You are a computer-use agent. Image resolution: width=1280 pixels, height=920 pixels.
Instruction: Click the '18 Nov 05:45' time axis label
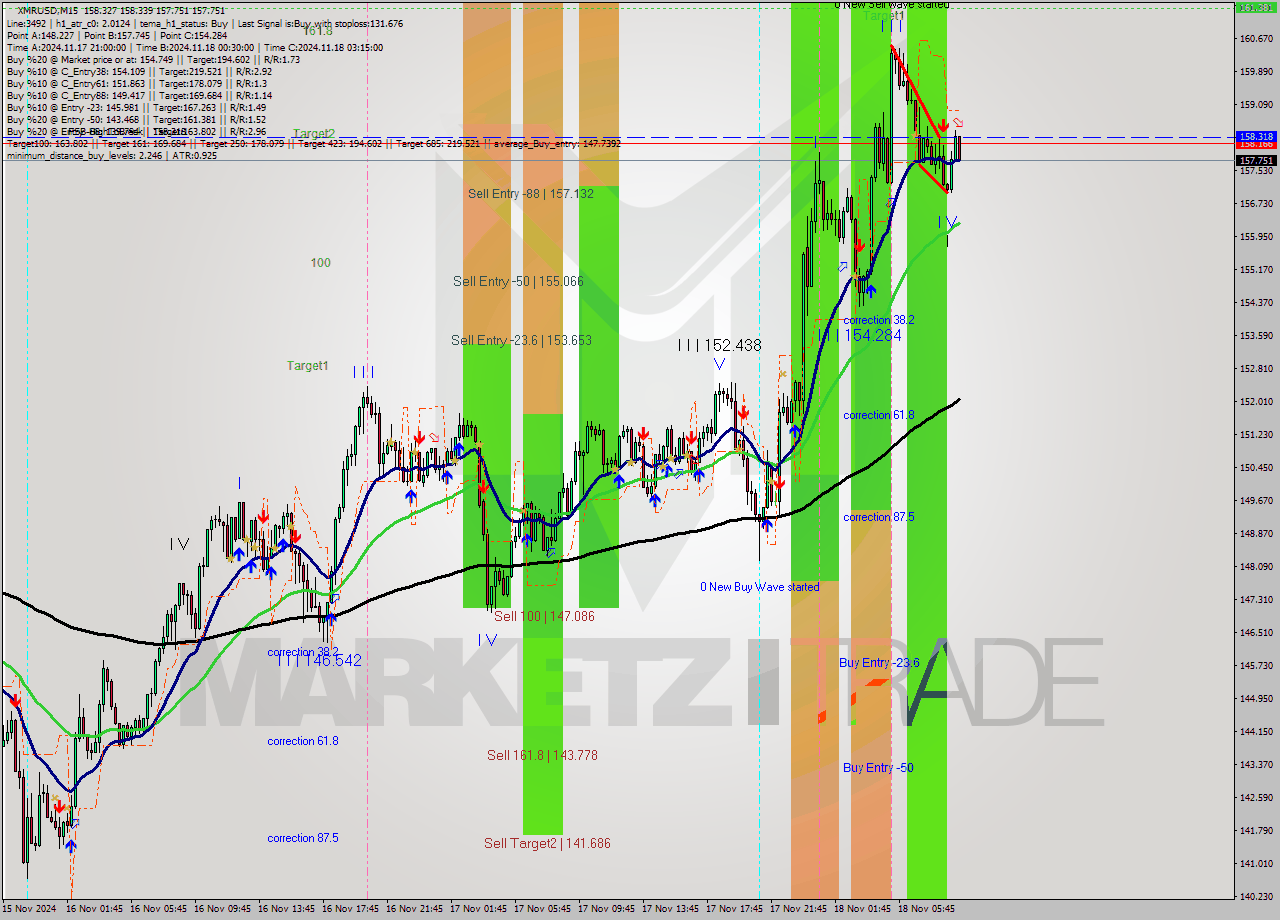tap(927, 909)
